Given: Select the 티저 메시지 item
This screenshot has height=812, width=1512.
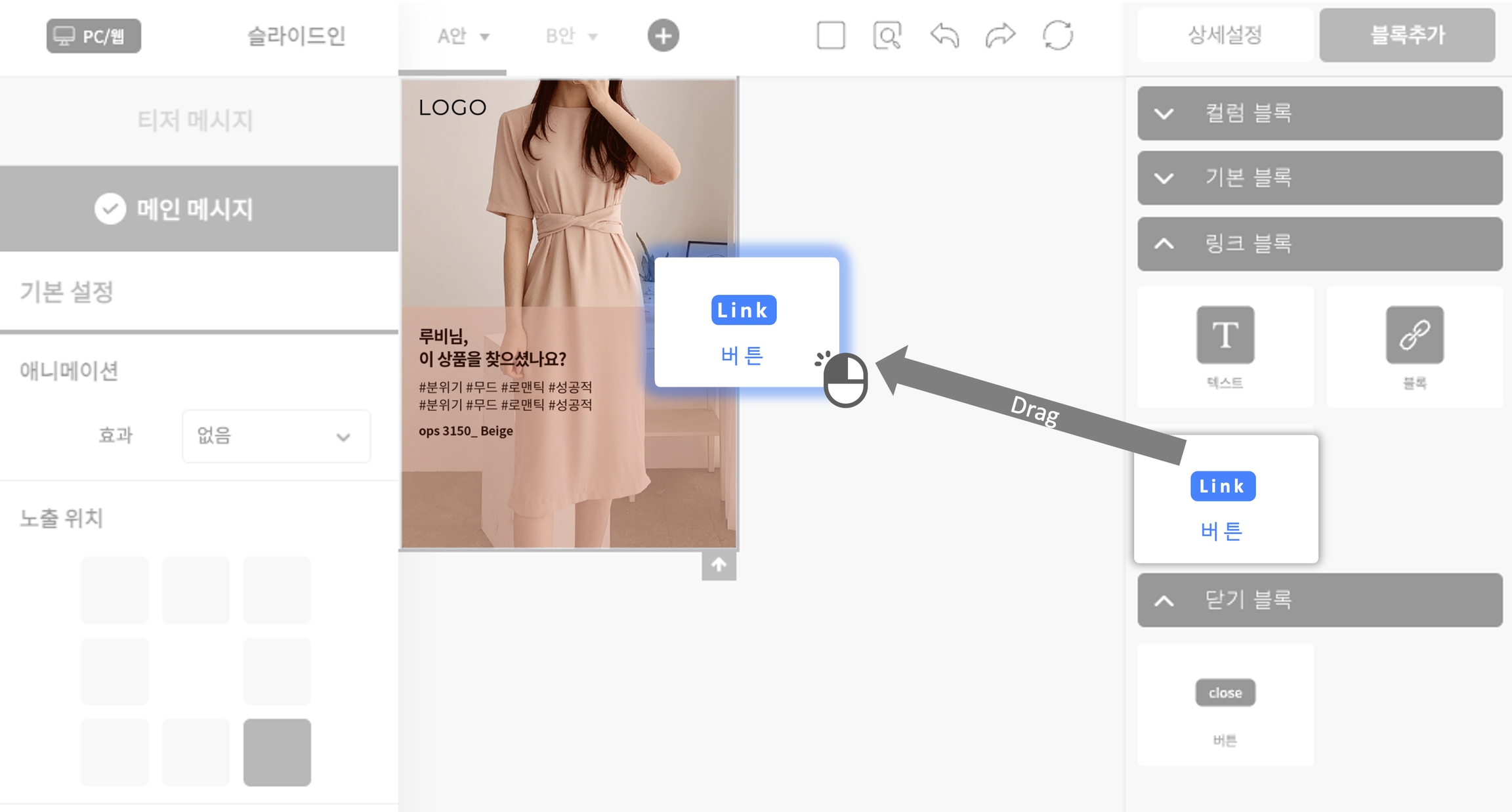Looking at the screenshot, I should pos(195,121).
